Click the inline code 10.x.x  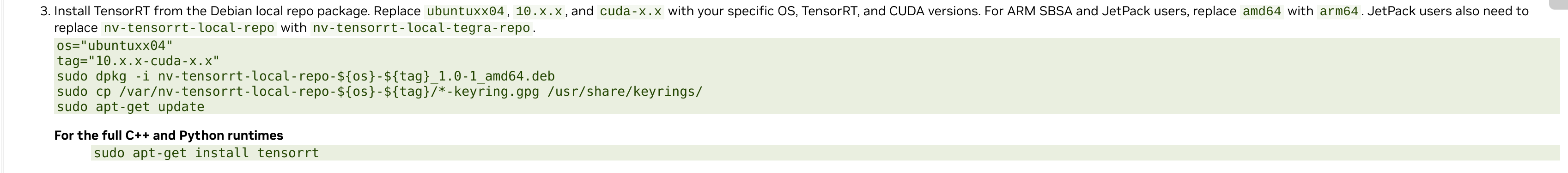539,12
